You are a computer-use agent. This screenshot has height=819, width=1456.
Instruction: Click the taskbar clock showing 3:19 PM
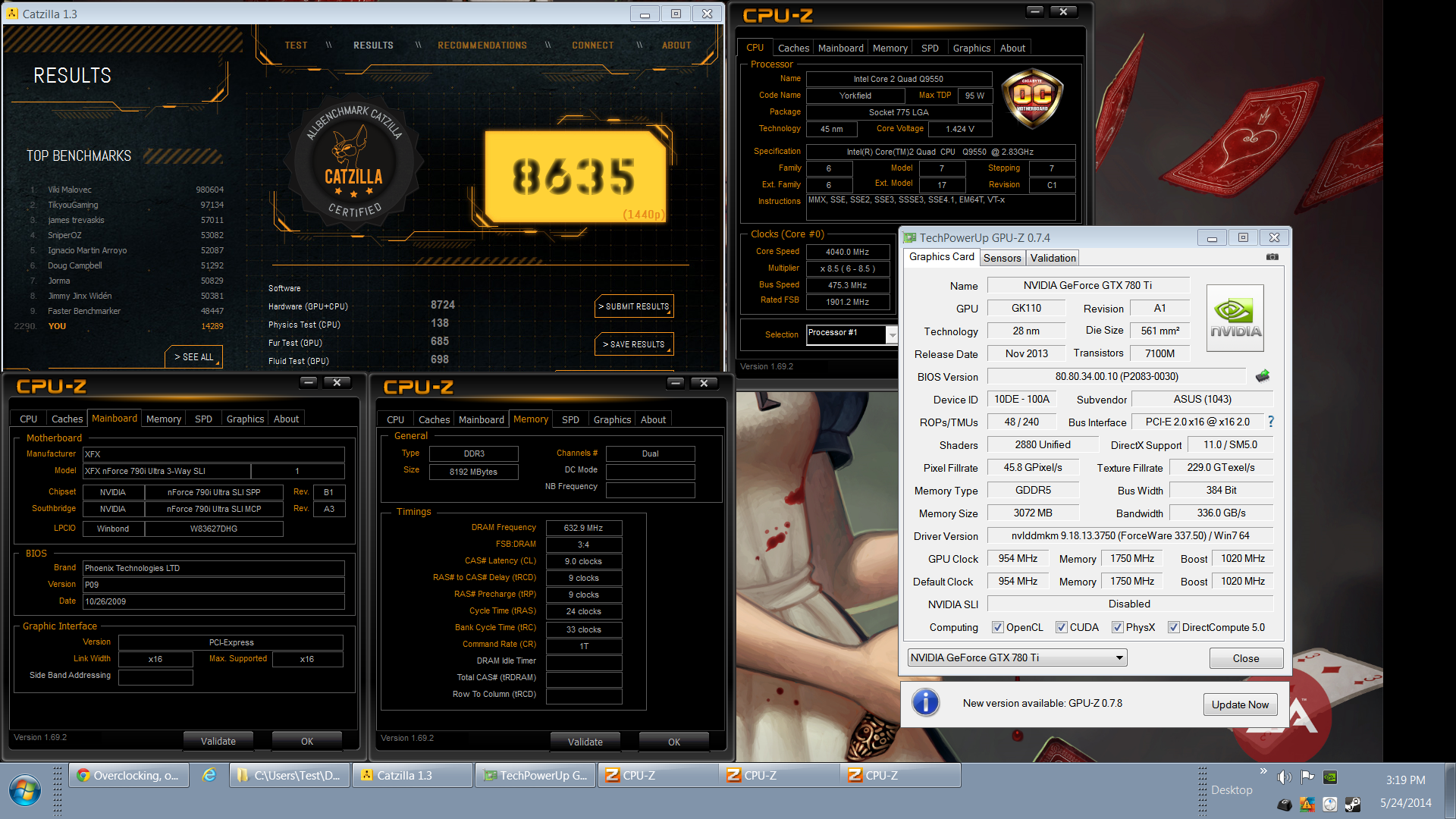(1405, 780)
